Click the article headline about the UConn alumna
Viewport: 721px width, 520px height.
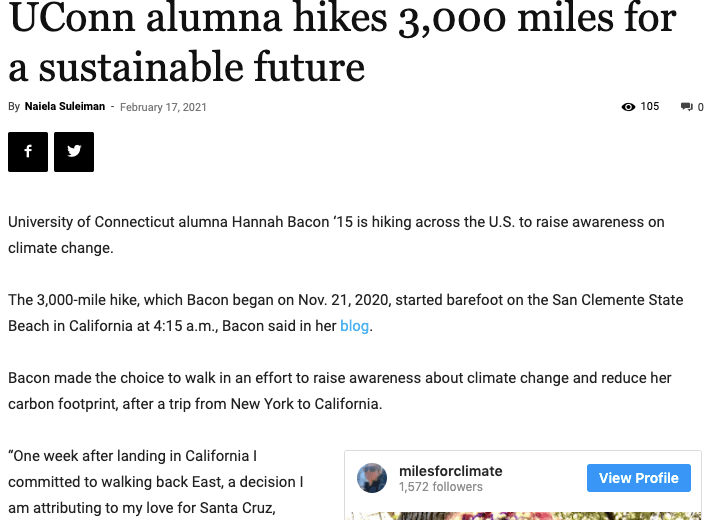pos(342,42)
